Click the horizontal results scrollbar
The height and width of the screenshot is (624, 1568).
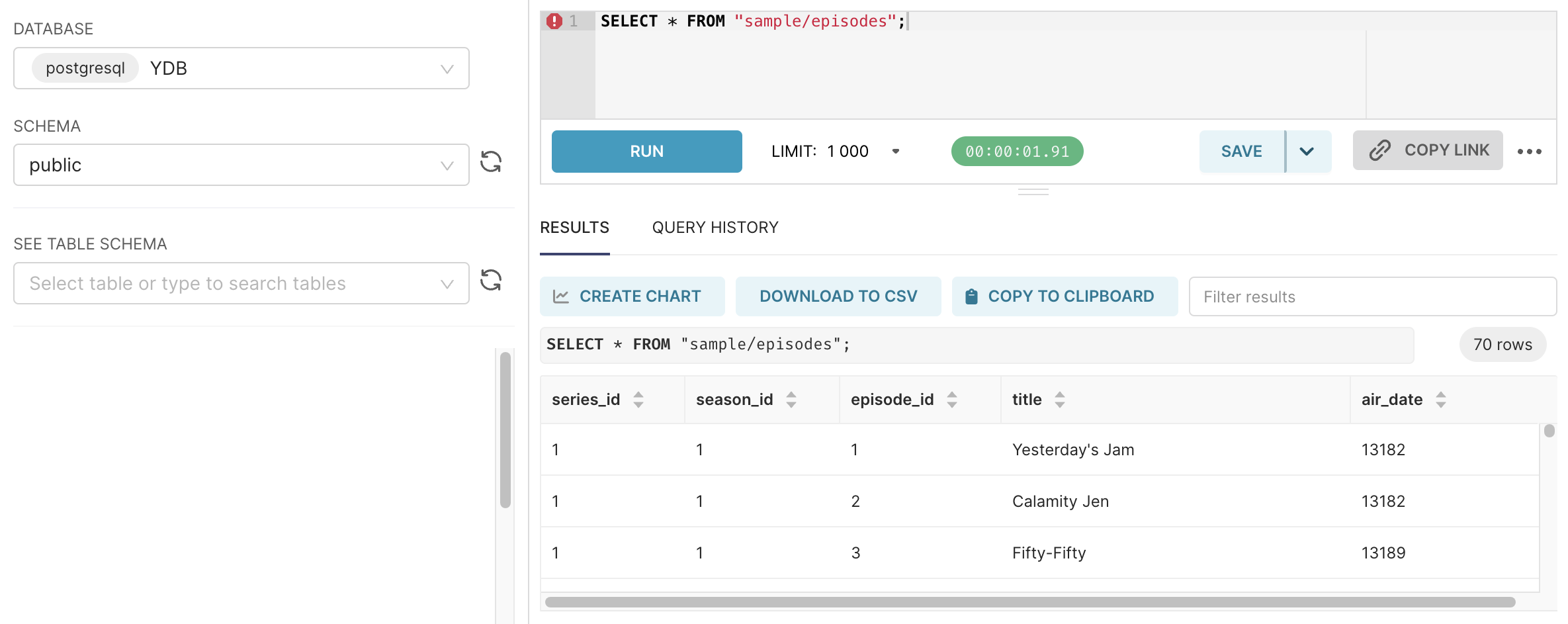(x=1029, y=602)
